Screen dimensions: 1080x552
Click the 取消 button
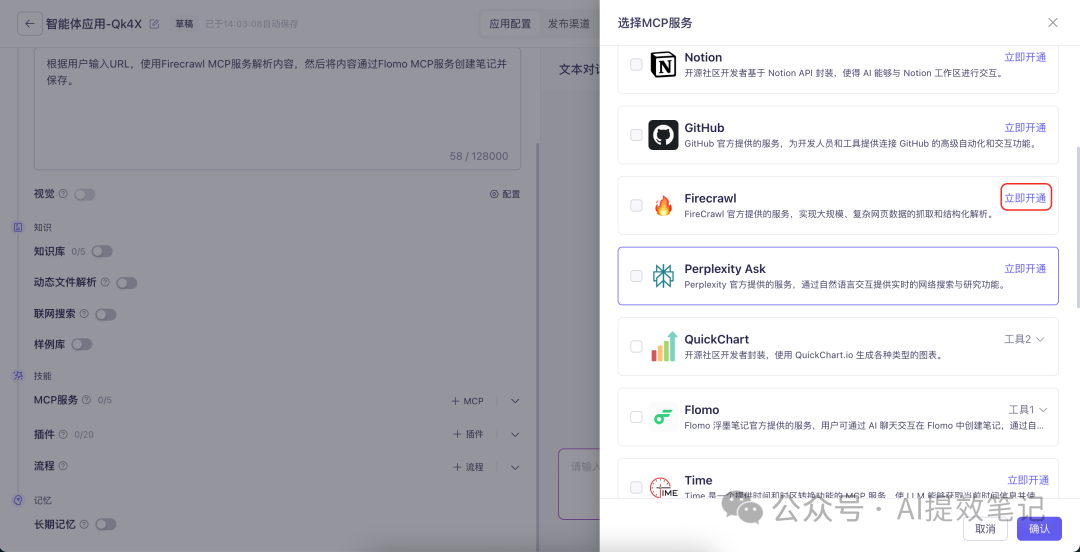986,529
